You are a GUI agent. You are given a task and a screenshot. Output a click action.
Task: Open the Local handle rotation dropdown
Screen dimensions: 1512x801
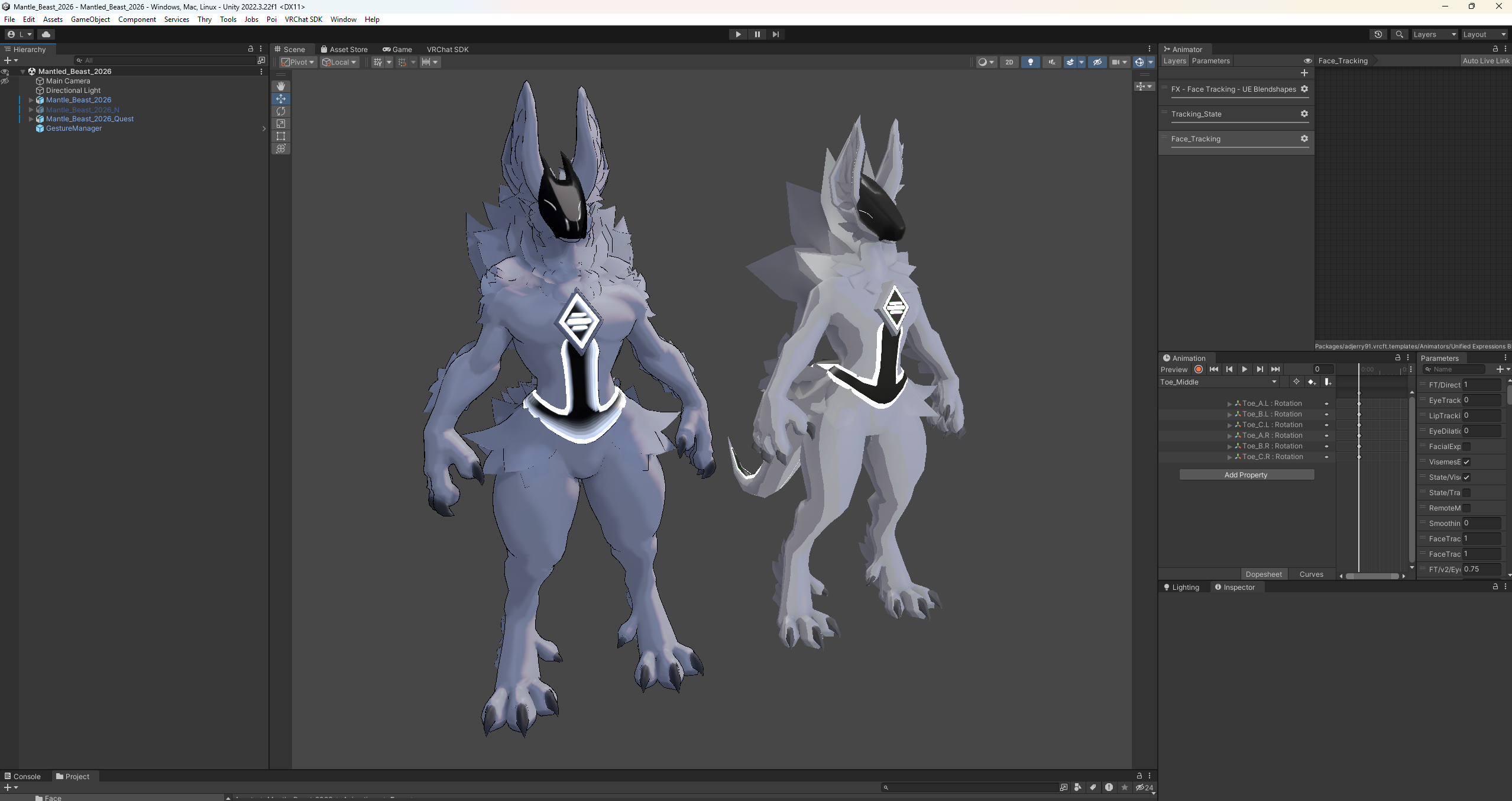tap(339, 62)
